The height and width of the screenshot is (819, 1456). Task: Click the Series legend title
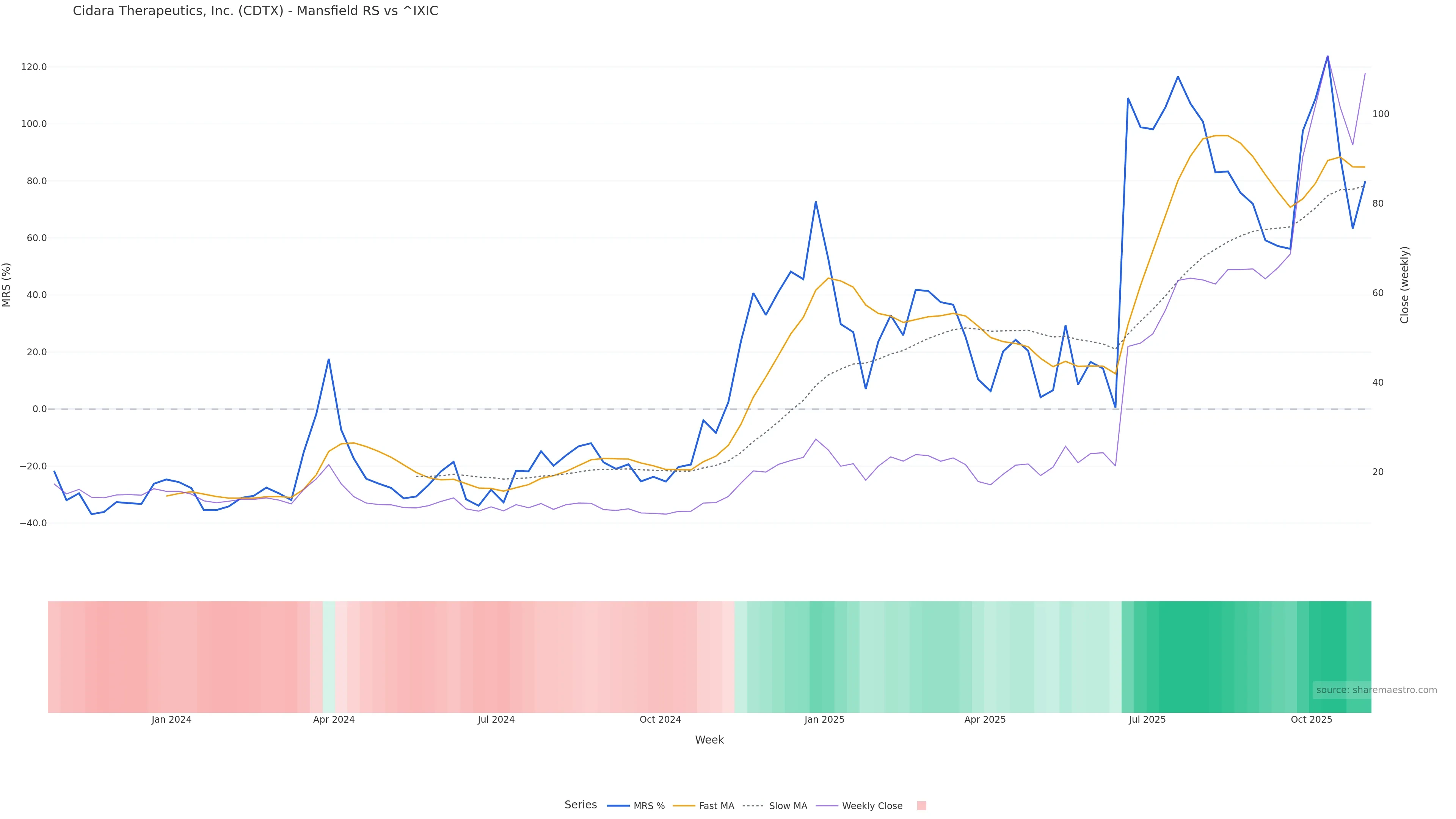(x=581, y=805)
